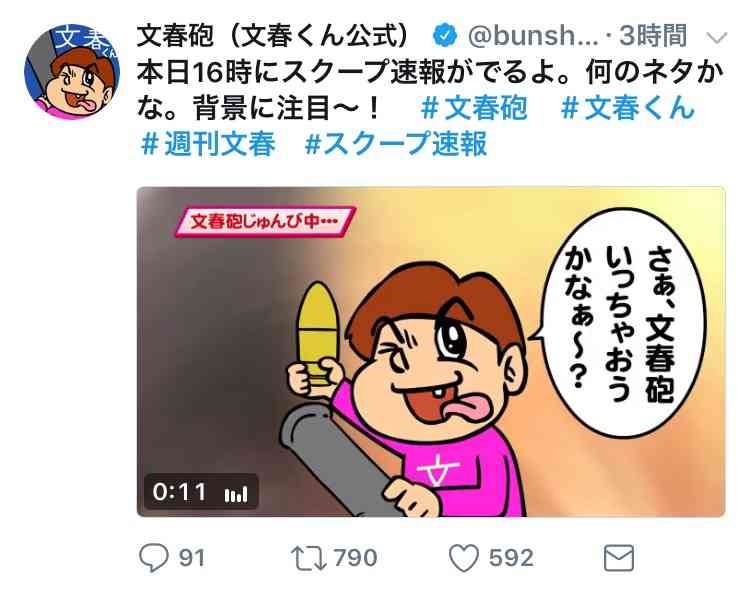Viewport: 750px width, 594px height.
Task: Click the reply speech bubble icon
Action: click(154, 558)
